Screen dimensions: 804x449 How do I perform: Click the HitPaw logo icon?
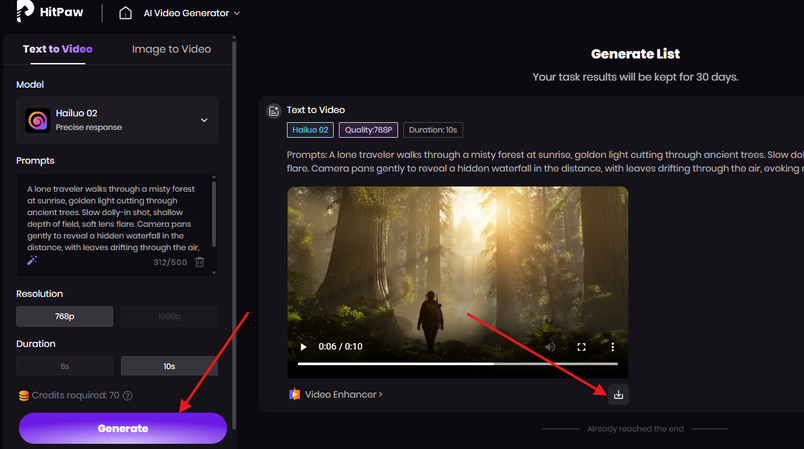pyautogui.click(x=23, y=13)
